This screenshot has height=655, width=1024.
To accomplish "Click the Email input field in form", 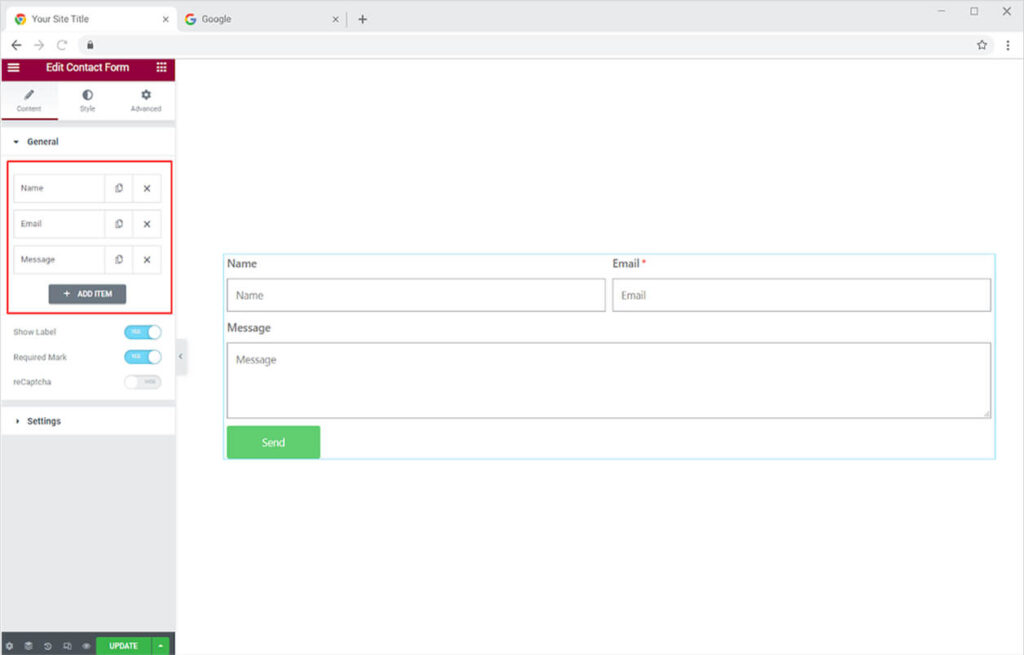I will 801,295.
